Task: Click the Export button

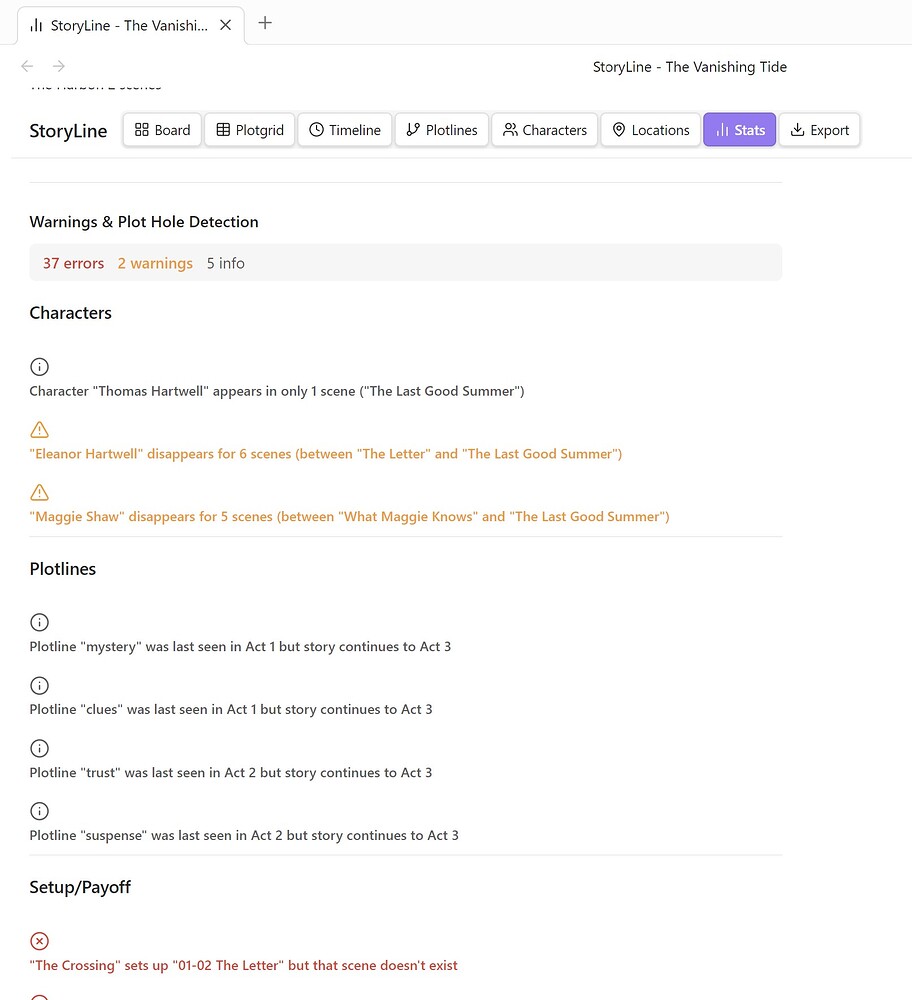Action: pos(820,129)
